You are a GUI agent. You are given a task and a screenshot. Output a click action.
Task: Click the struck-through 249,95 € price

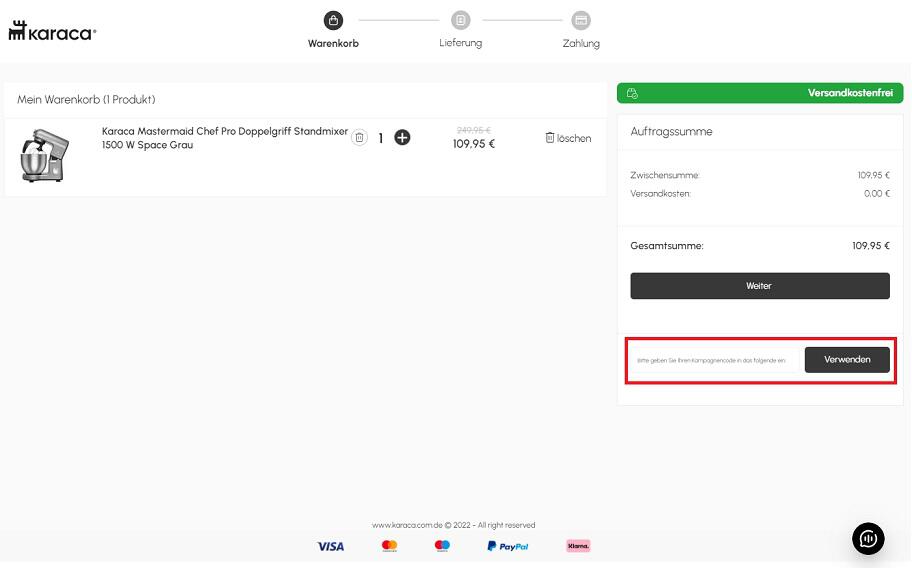click(x=473, y=130)
